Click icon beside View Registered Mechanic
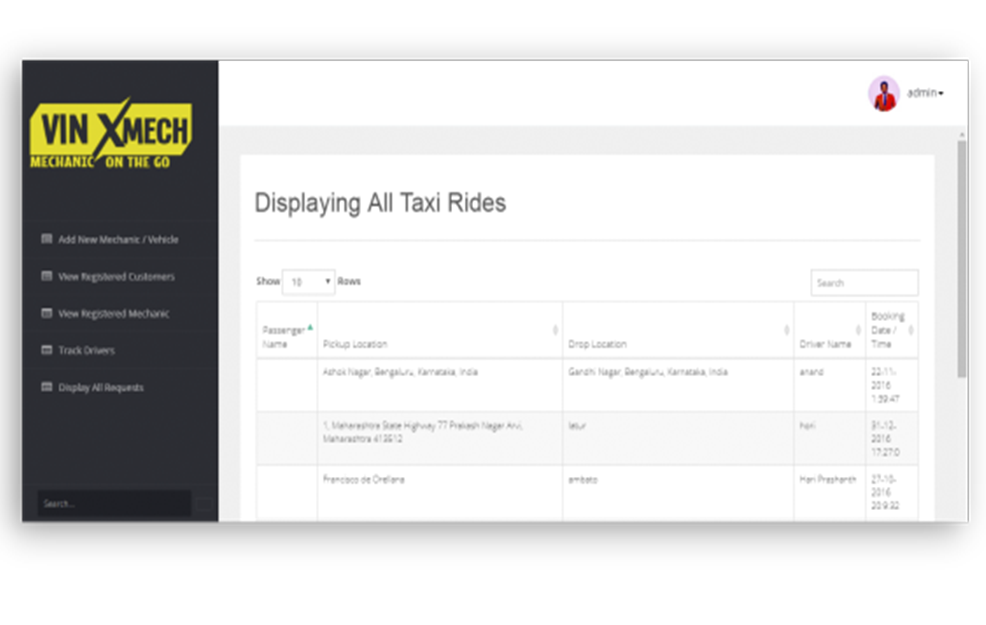The width and height of the screenshot is (986, 625). tap(46, 314)
